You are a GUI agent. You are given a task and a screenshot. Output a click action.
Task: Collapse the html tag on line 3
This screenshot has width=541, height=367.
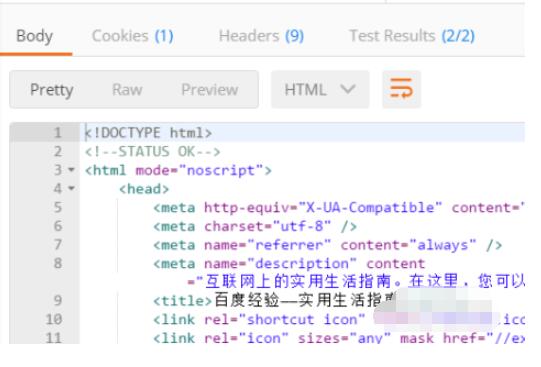[71, 170]
